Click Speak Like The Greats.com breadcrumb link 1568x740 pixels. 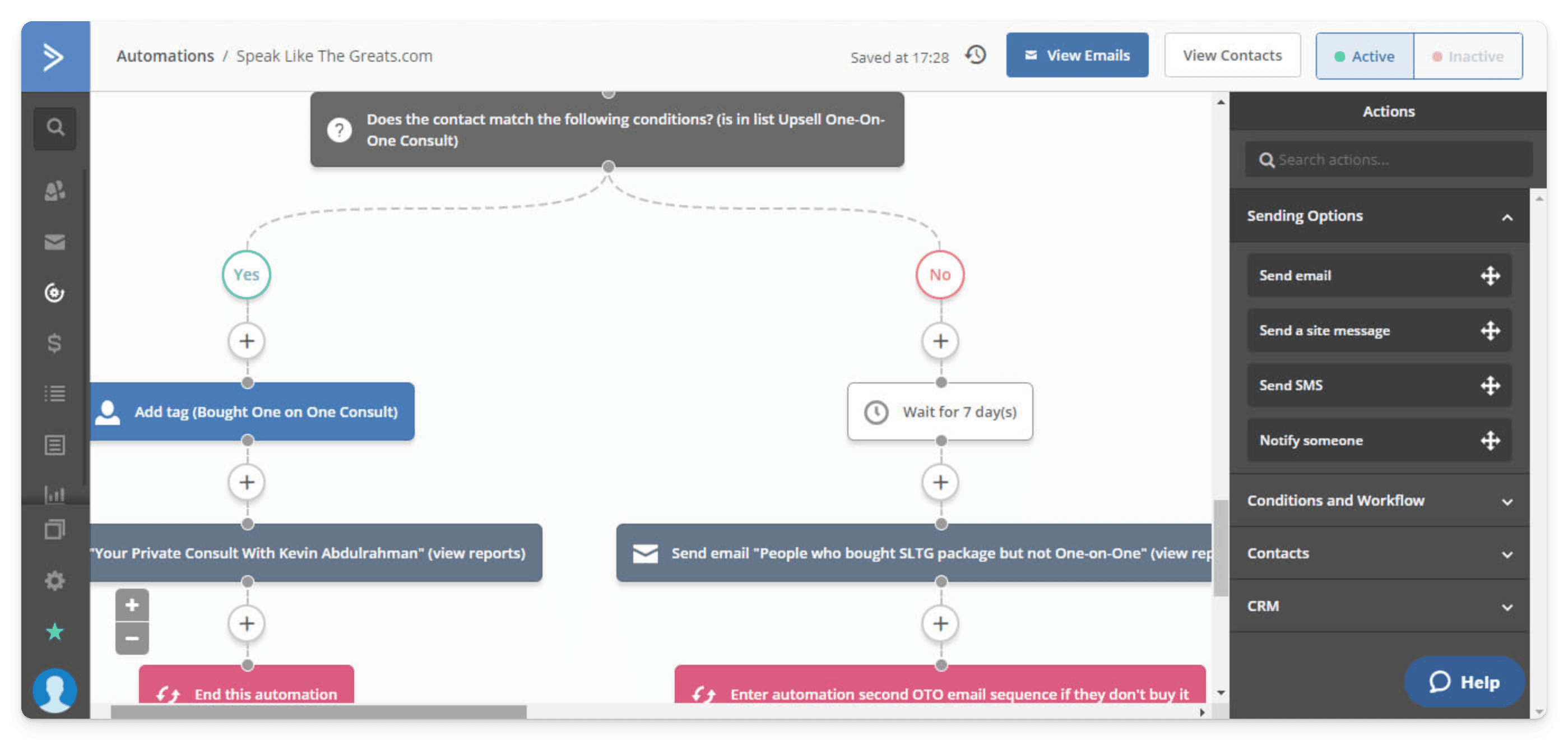tap(336, 55)
